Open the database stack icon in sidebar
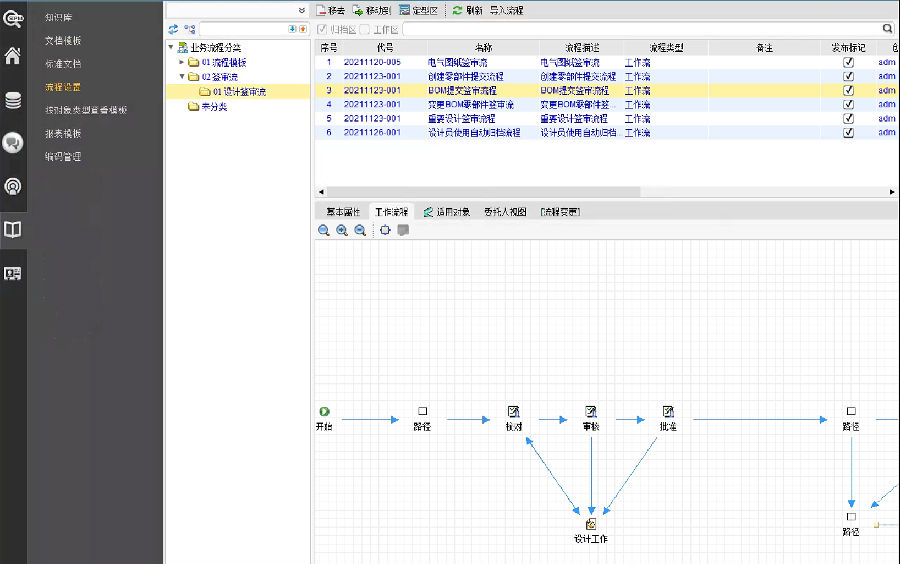 tap(13, 100)
